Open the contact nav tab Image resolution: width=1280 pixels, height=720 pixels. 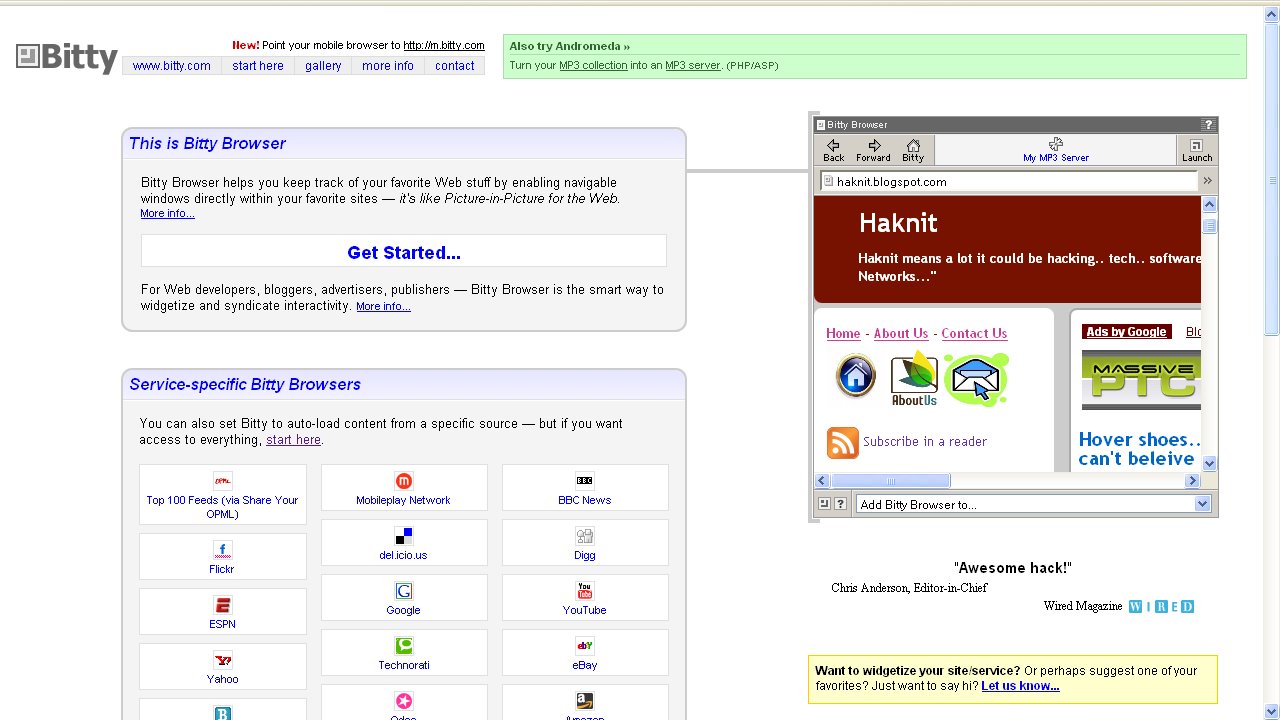pos(455,66)
